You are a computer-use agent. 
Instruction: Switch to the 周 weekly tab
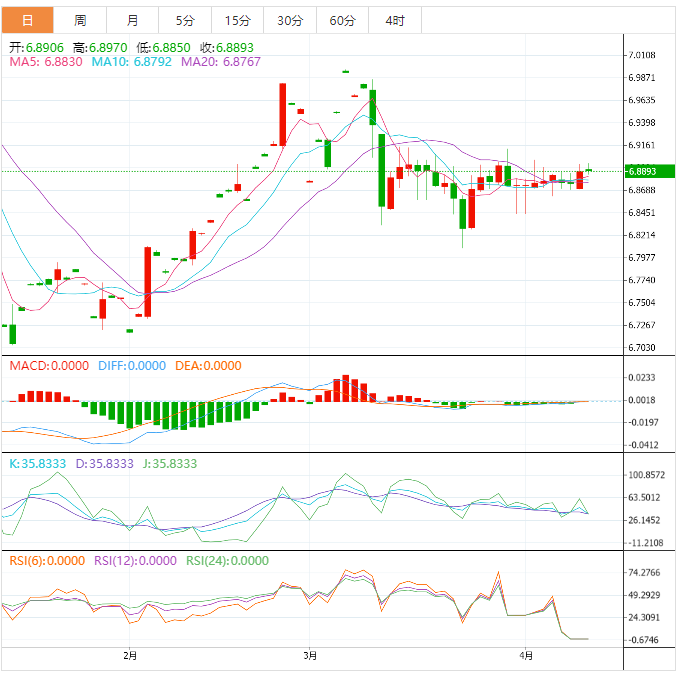tap(80, 20)
